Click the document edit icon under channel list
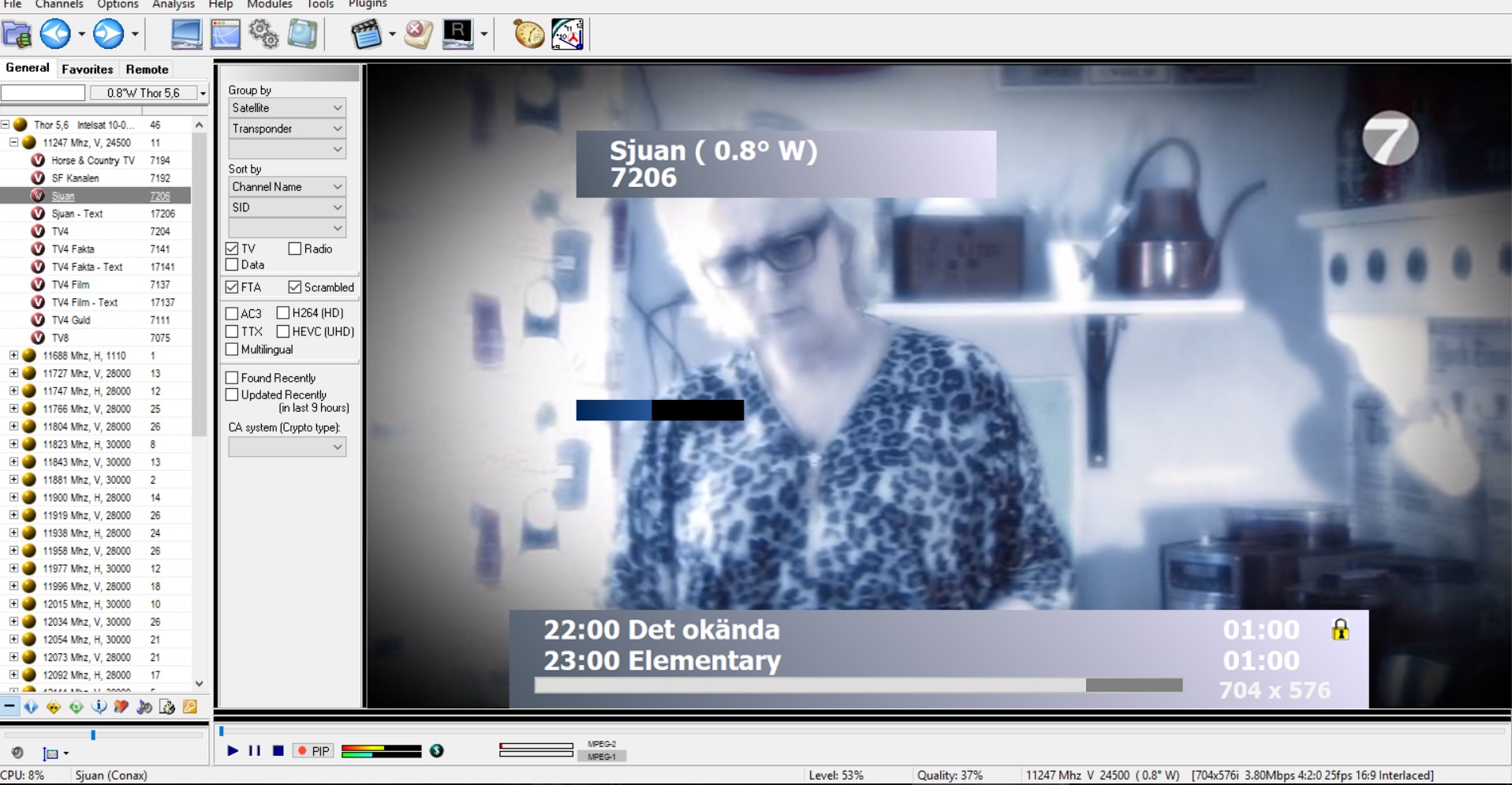 coord(167,707)
